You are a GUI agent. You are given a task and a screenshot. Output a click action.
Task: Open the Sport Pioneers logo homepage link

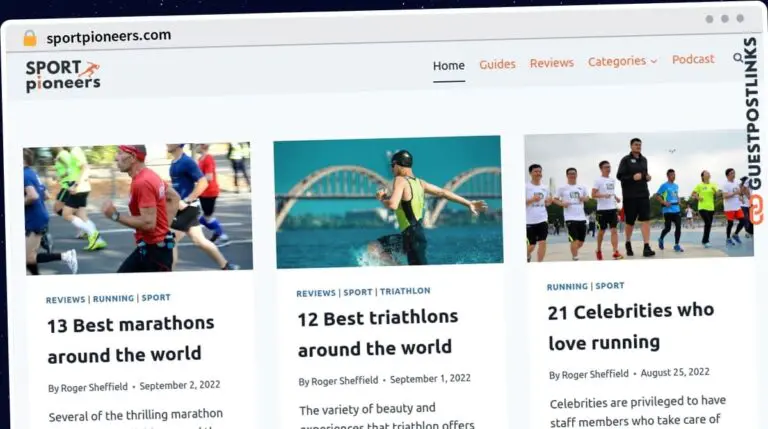pos(63,76)
